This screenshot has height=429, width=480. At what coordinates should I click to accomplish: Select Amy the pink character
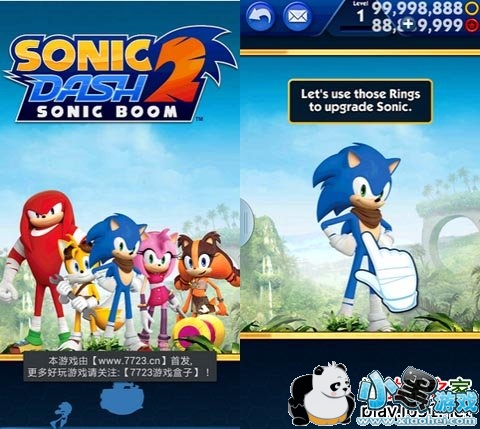tap(157, 283)
